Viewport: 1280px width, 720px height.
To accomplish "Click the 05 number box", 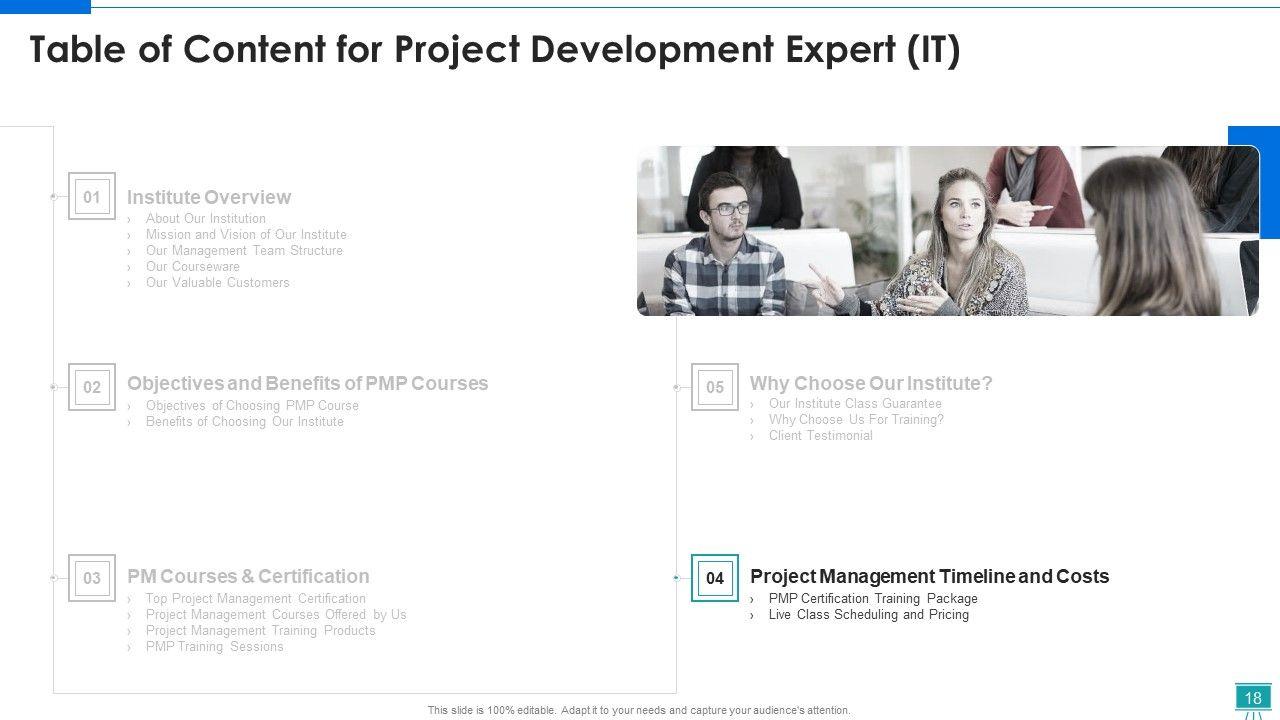I will coord(715,387).
